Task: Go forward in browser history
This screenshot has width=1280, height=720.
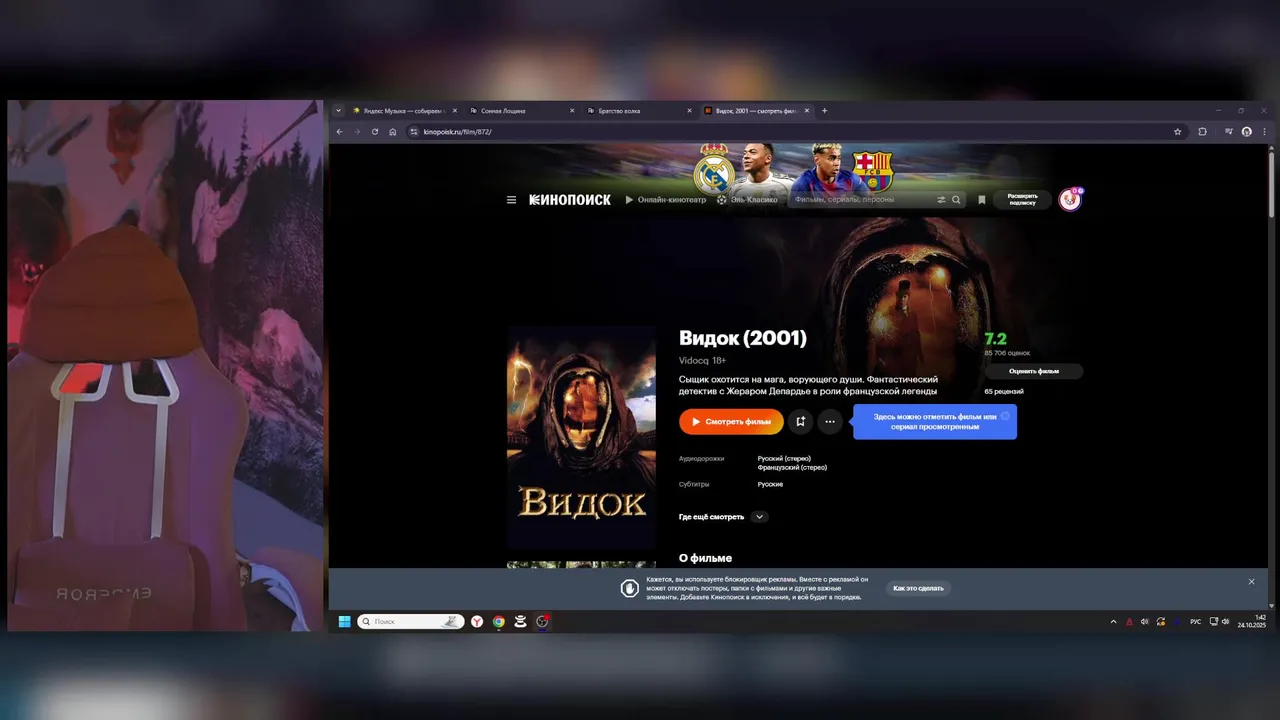Action: pyautogui.click(x=357, y=132)
